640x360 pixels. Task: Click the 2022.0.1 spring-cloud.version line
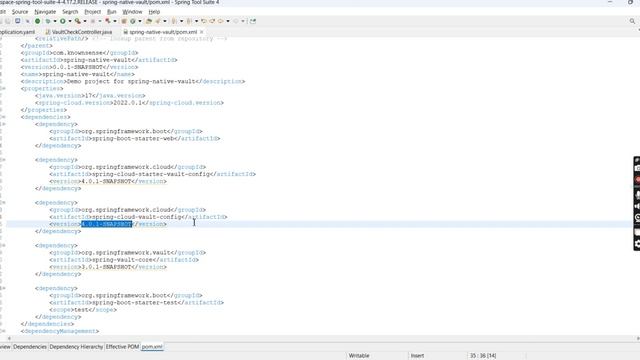pyautogui.click(x=129, y=103)
